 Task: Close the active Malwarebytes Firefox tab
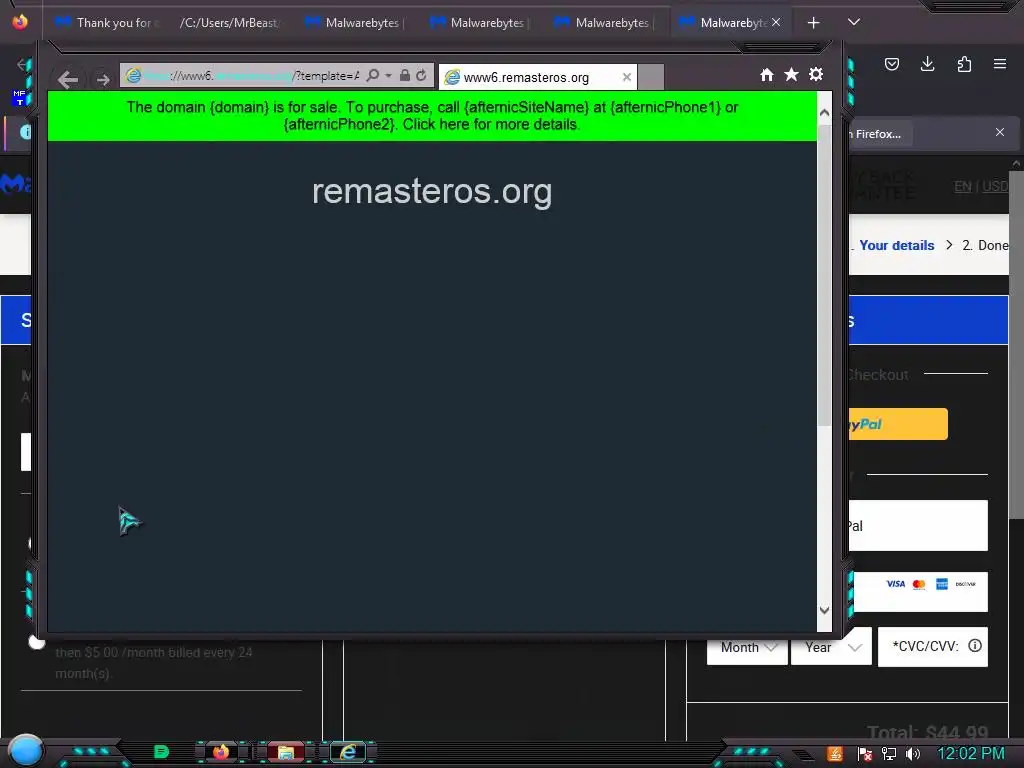(776, 22)
